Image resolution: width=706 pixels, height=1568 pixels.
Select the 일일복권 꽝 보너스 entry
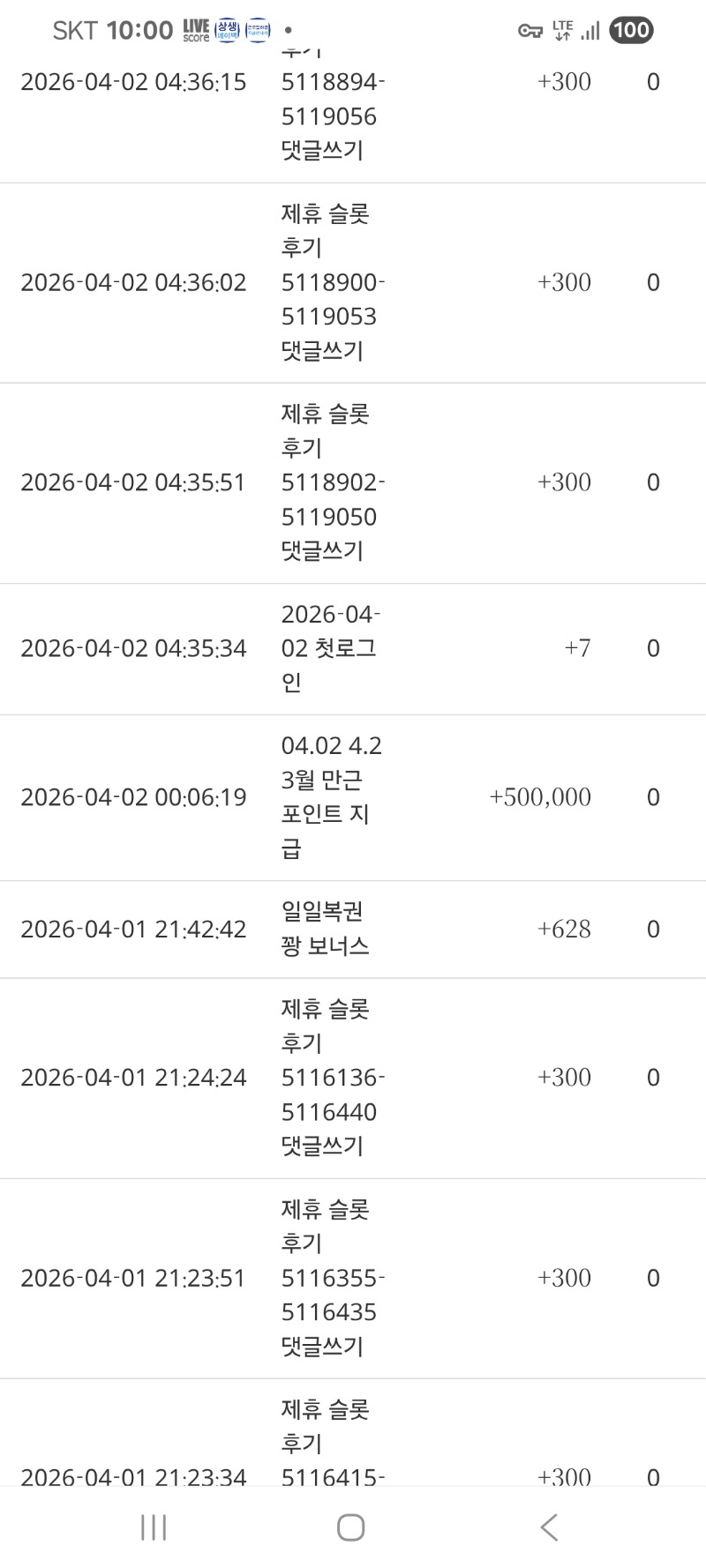tap(325, 929)
